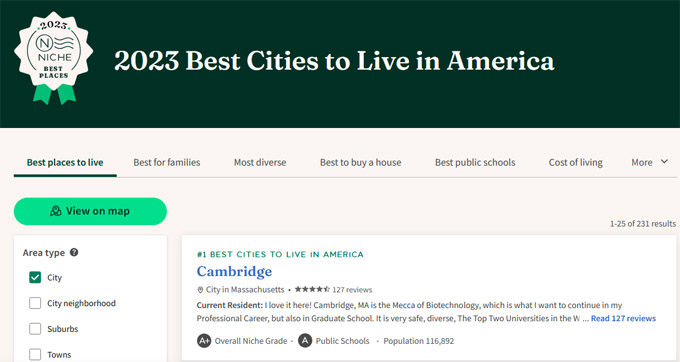The height and width of the screenshot is (362, 680).
Task: Select the Best places to live tab
Action: pyautogui.click(x=65, y=162)
